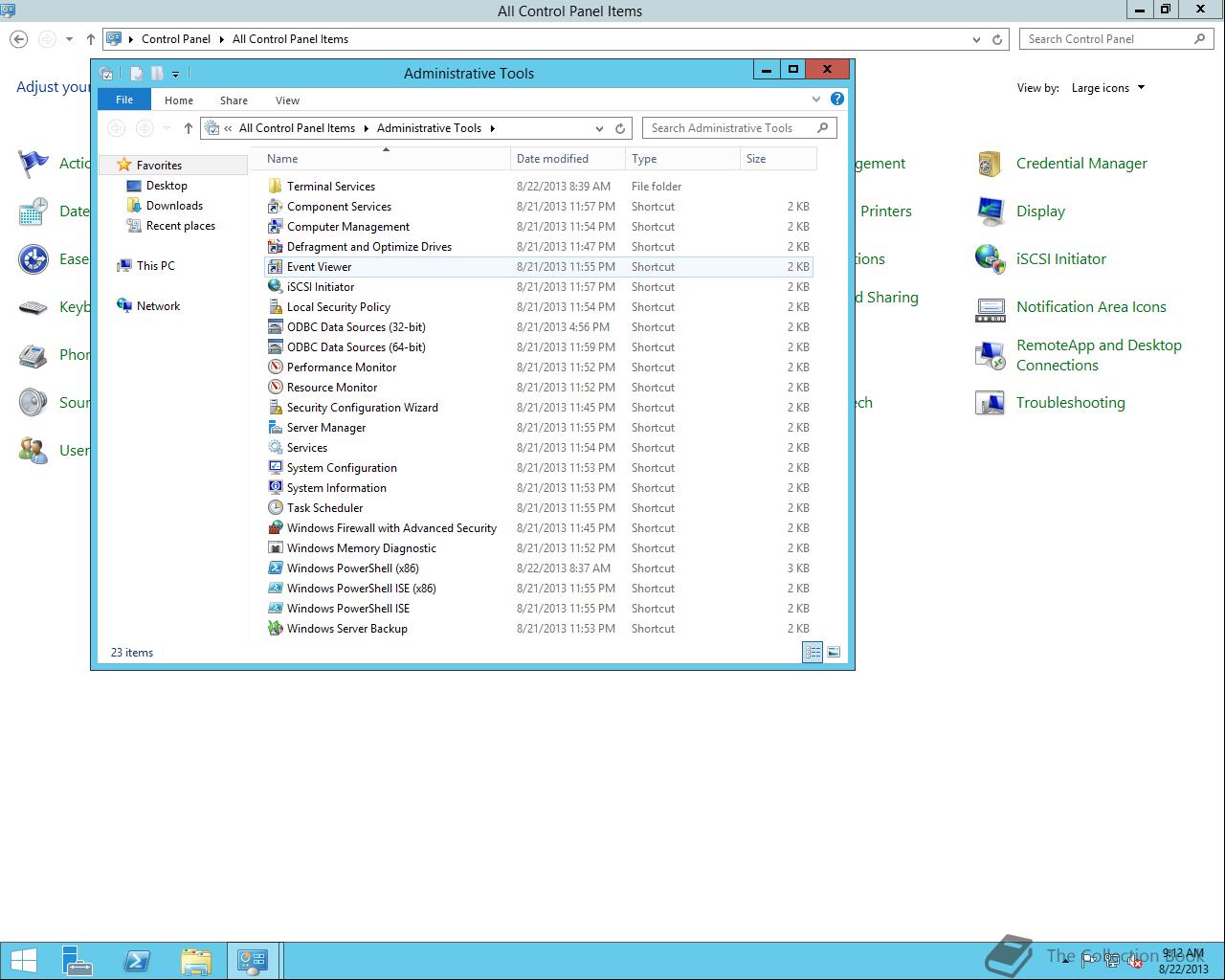1225x980 pixels.
Task: Launch Server Manager from the taskbar
Action: pyautogui.click(x=78, y=961)
